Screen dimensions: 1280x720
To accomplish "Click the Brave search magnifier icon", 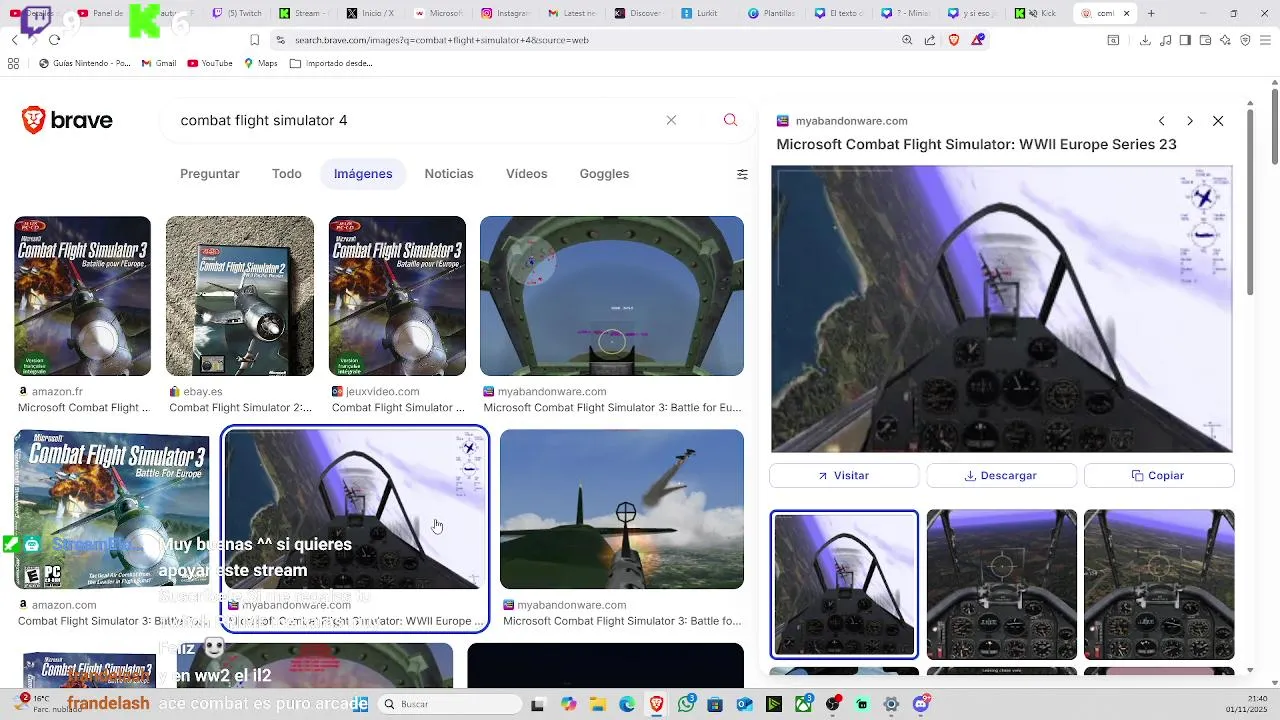I will click(x=730, y=120).
